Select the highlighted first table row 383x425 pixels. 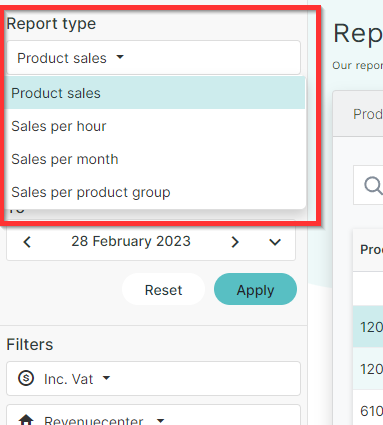(368, 327)
